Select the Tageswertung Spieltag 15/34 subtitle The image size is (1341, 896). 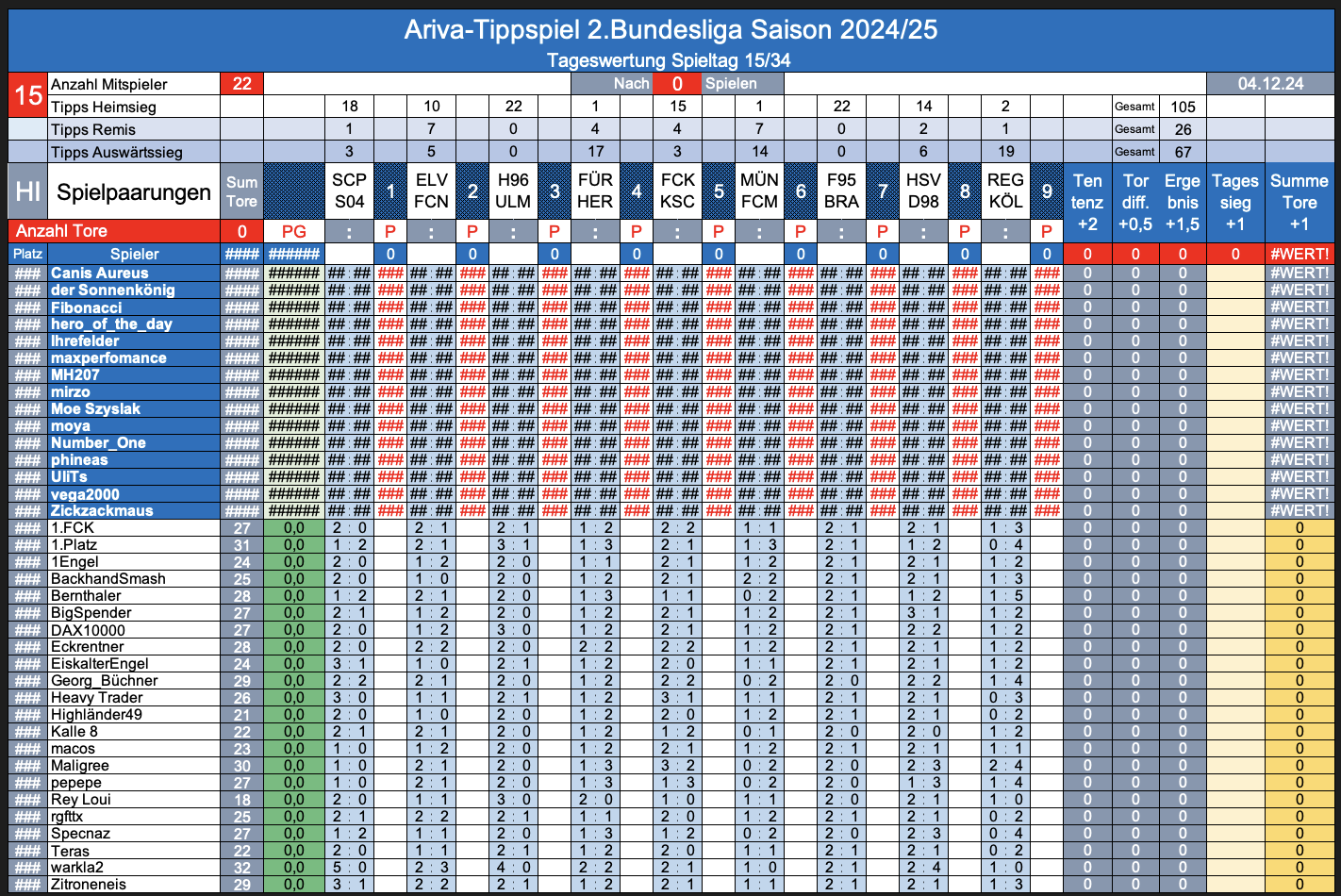[669, 60]
